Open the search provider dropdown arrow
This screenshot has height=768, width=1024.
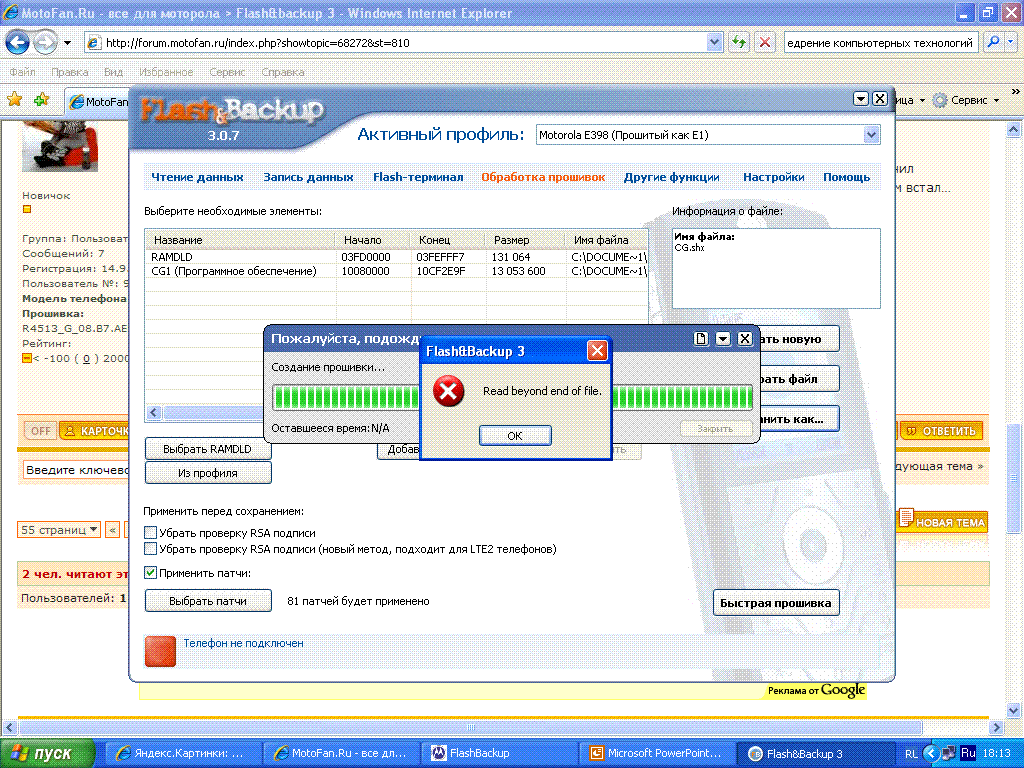click(x=1011, y=42)
